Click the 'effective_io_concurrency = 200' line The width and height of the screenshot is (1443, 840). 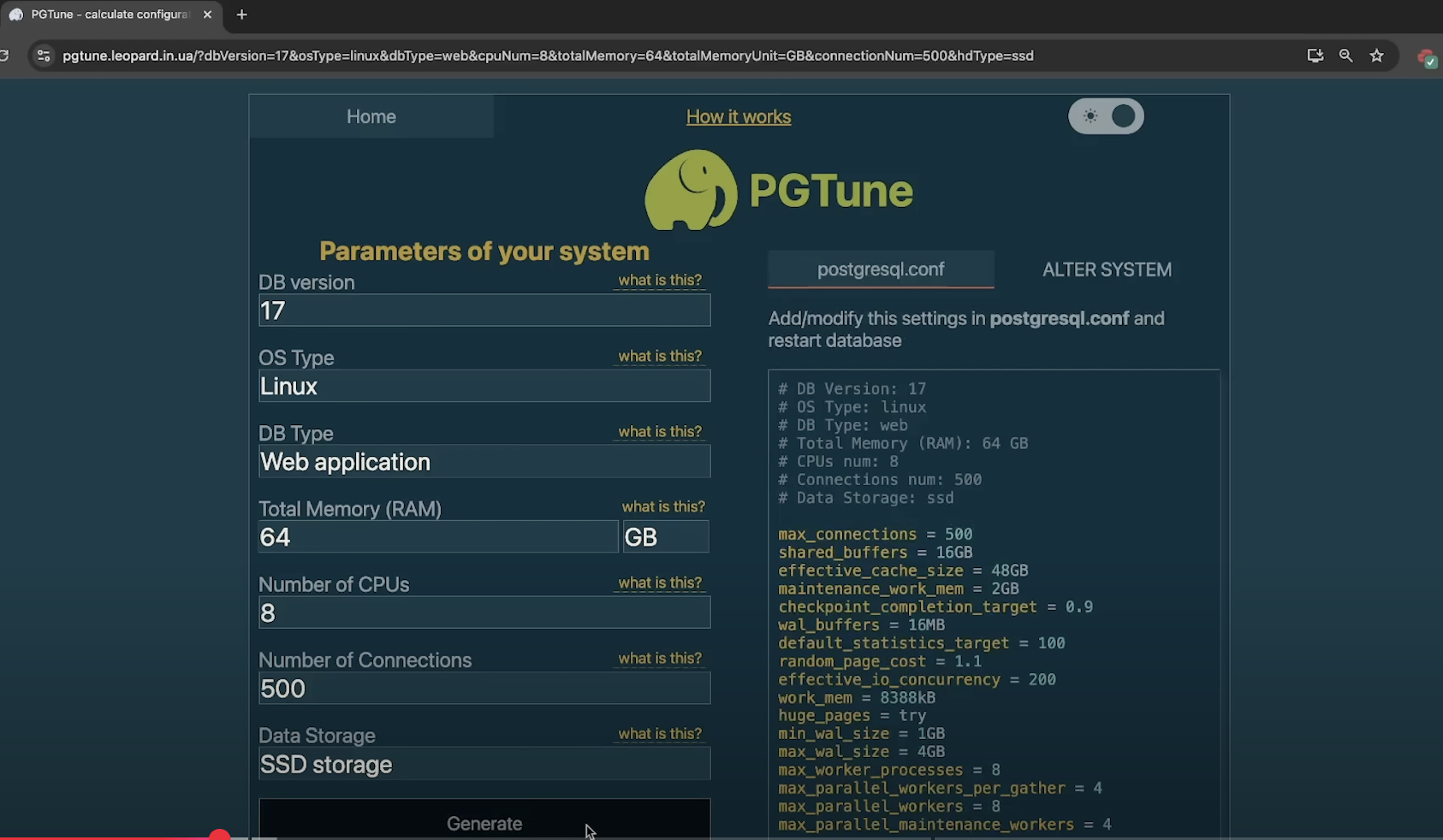pyautogui.click(x=917, y=679)
